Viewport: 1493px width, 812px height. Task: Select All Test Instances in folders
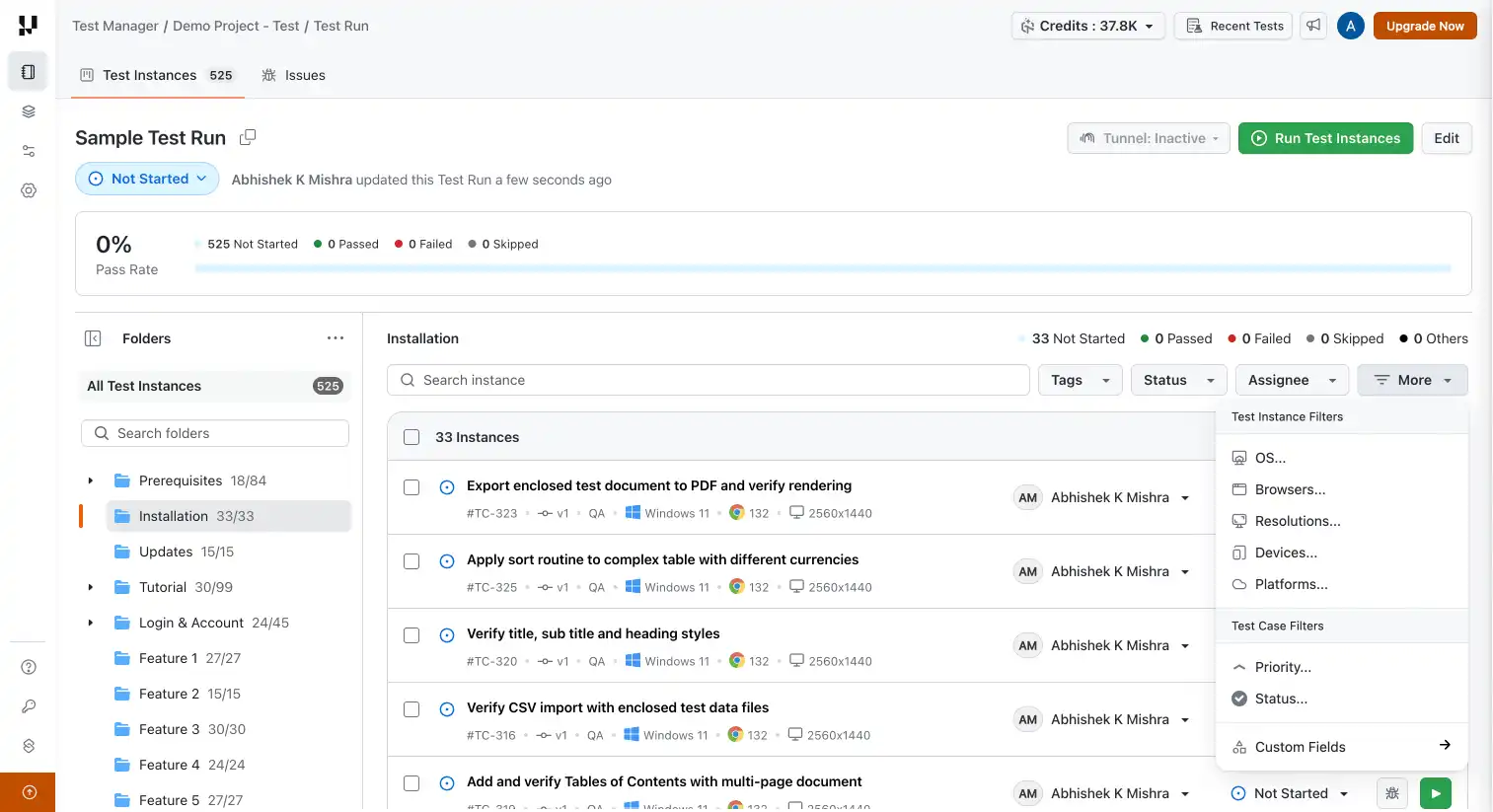pyautogui.click(x=214, y=386)
